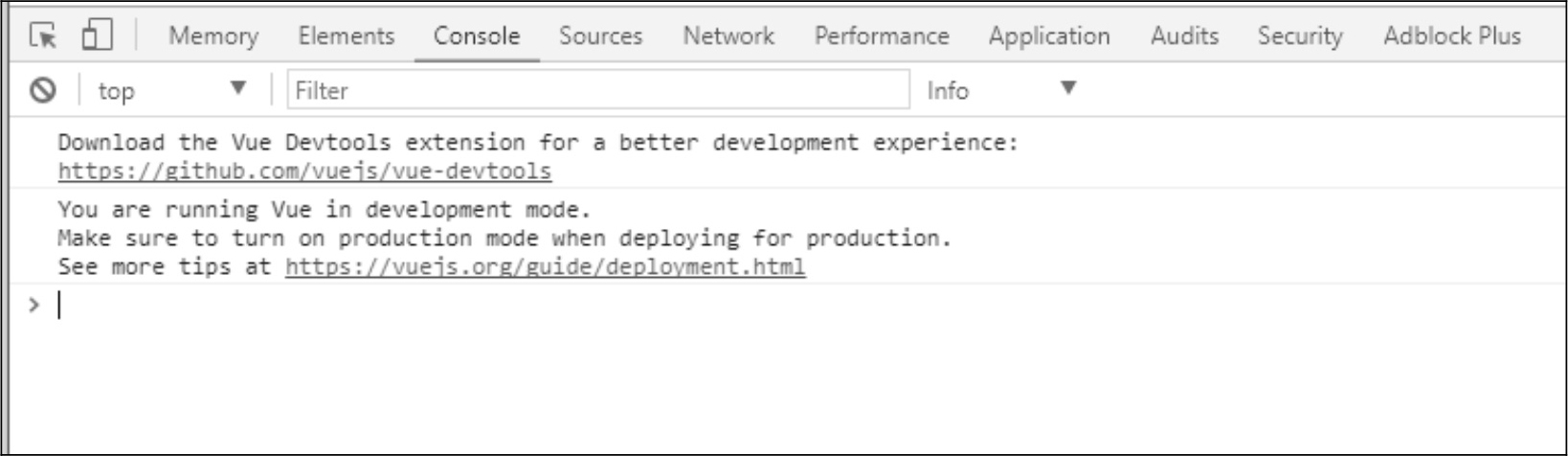Open the Adblock Plus tab
Viewport: 1568px width, 456px height.
coord(1452,35)
